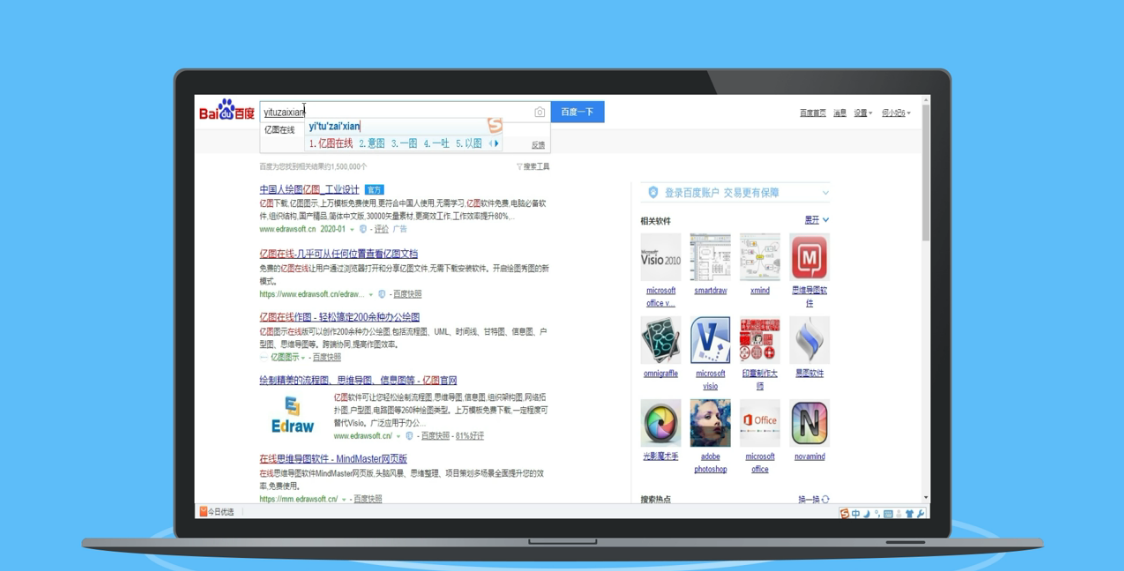Click the red M mind-map software icon
Screen dimensions: 1124x571
pyautogui.click(x=809, y=256)
